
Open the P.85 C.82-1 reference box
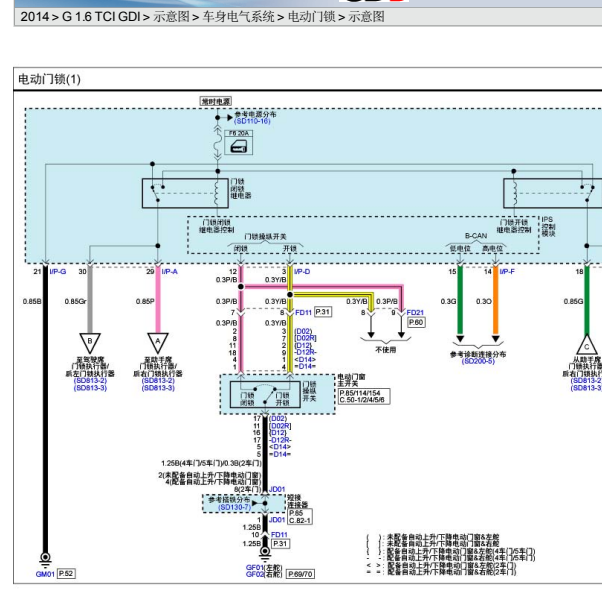pyautogui.click(x=300, y=517)
